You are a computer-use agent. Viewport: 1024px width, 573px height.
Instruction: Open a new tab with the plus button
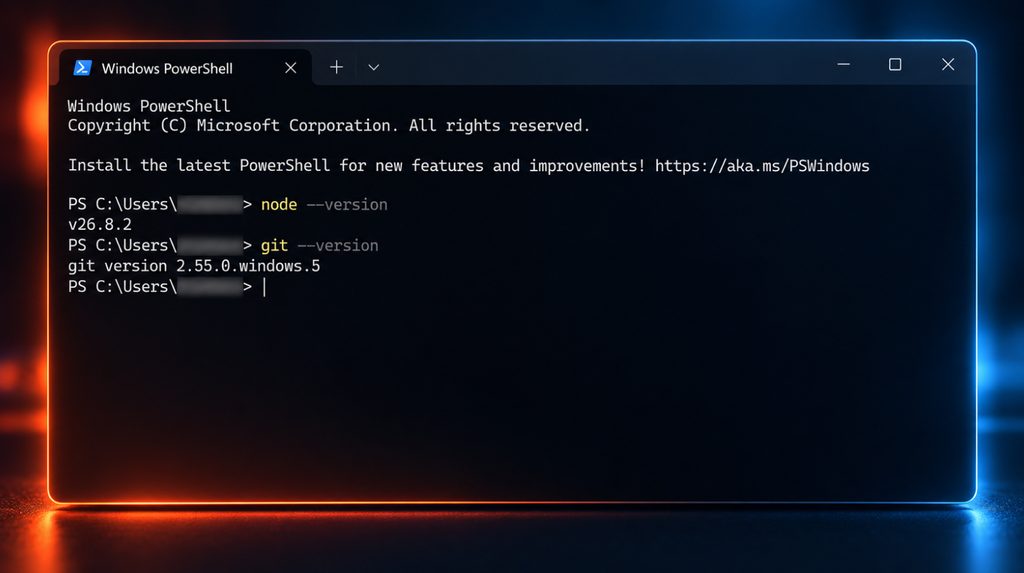pyautogui.click(x=336, y=67)
